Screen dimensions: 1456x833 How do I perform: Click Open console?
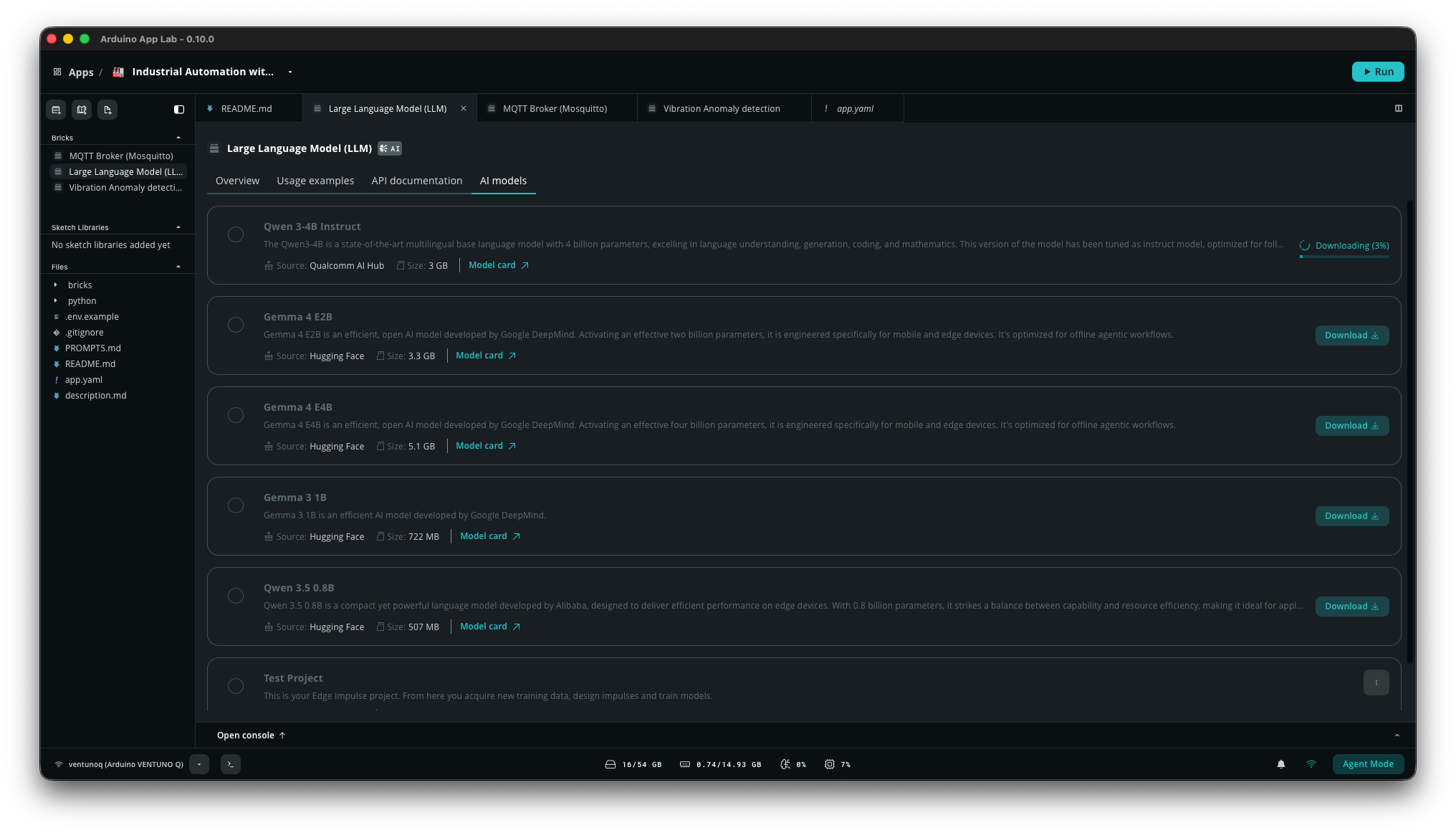click(252, 736)
